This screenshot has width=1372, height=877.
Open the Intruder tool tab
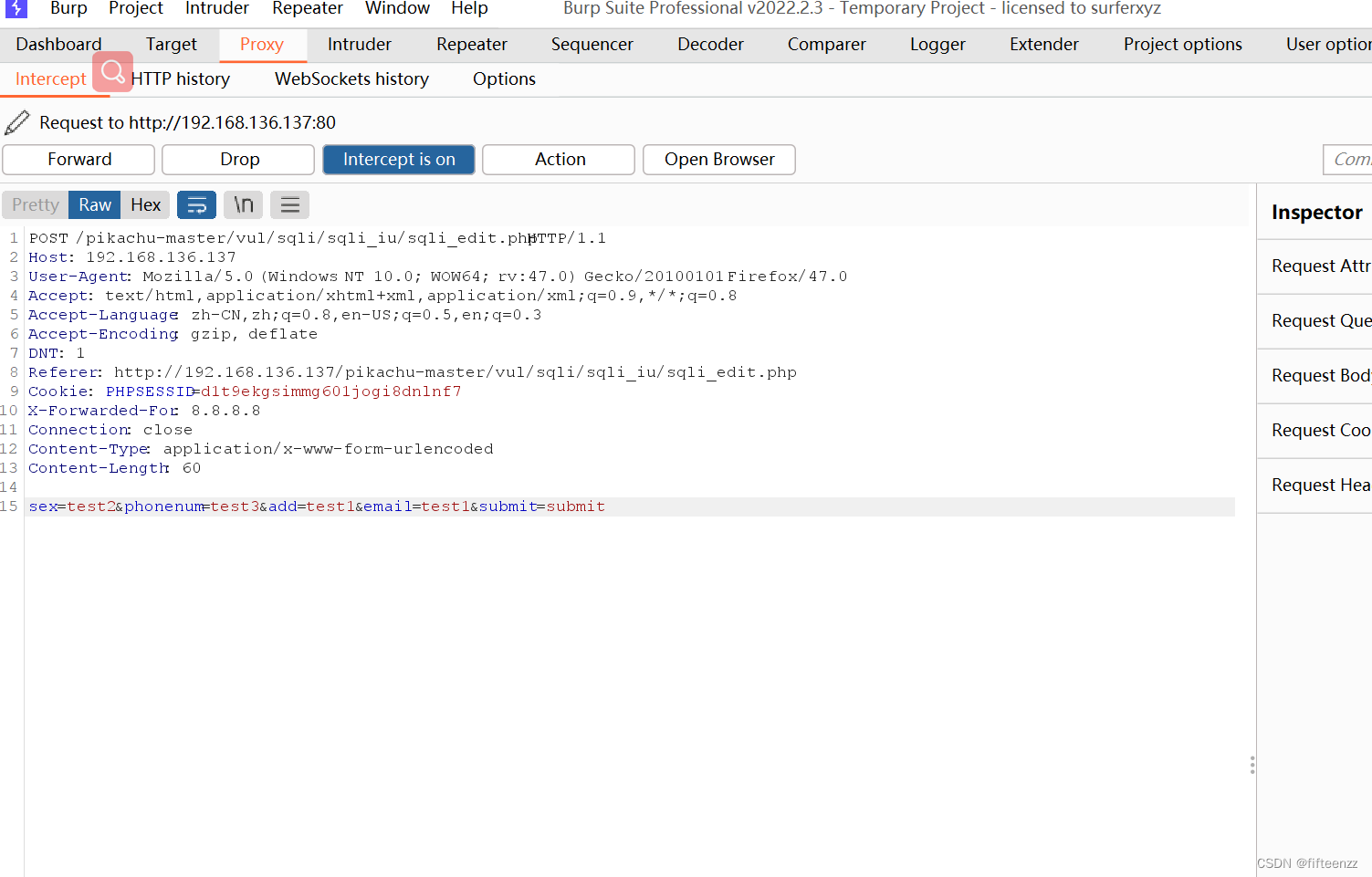[360, 45]
